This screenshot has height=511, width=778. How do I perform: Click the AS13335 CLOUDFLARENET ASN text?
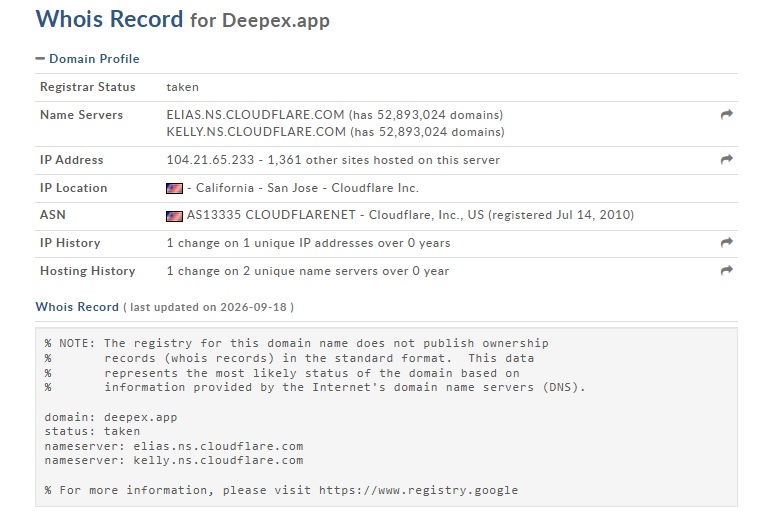pyautogui.click(x=271, y=215)
